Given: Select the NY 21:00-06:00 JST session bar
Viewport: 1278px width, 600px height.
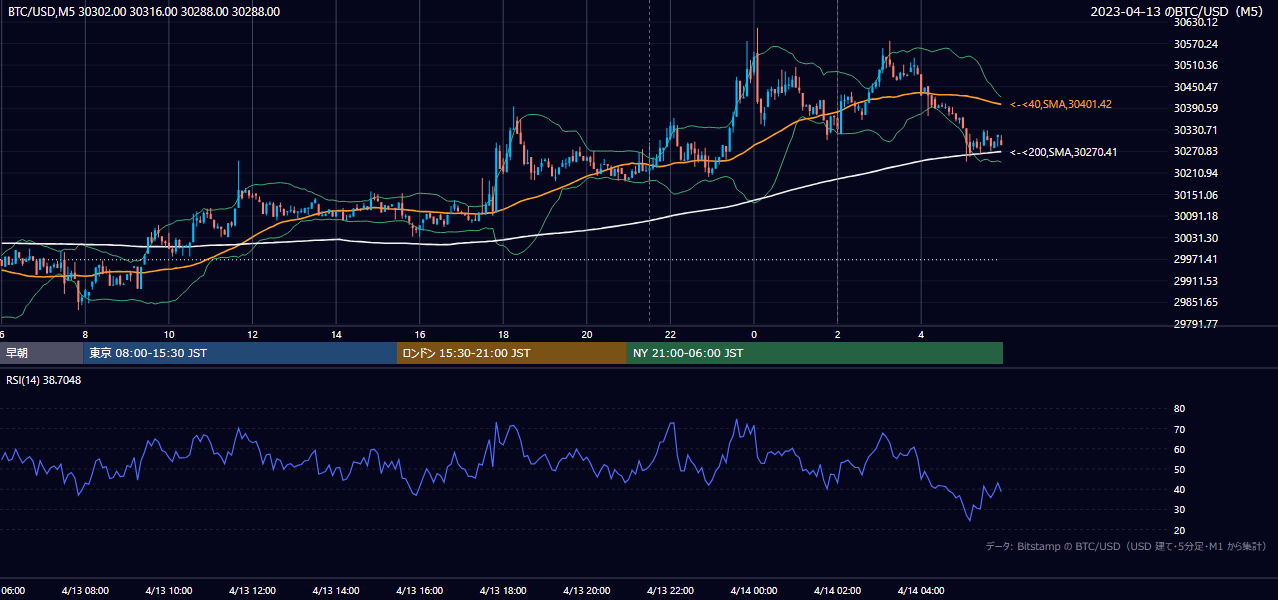Looking at the screenshot, I should tap(815, 353).
